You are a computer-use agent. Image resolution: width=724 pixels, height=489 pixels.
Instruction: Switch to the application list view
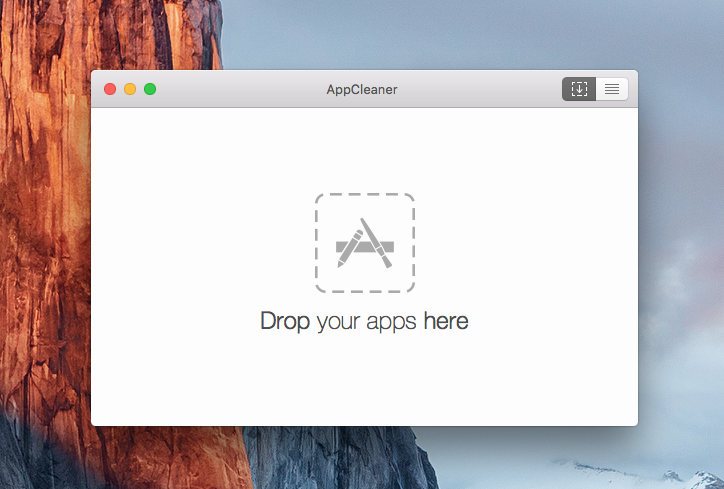pyautogui.click(x=612, y=89)
